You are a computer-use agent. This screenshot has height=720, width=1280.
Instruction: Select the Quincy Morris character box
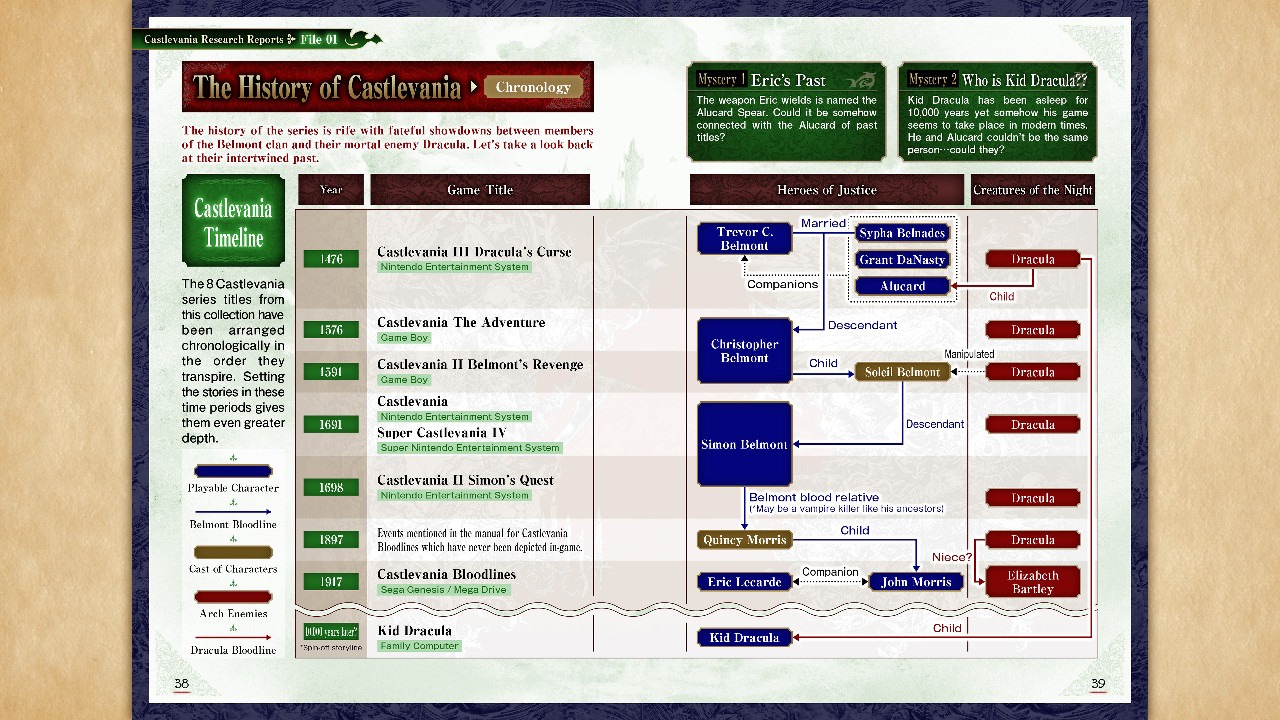coord(745,540)
